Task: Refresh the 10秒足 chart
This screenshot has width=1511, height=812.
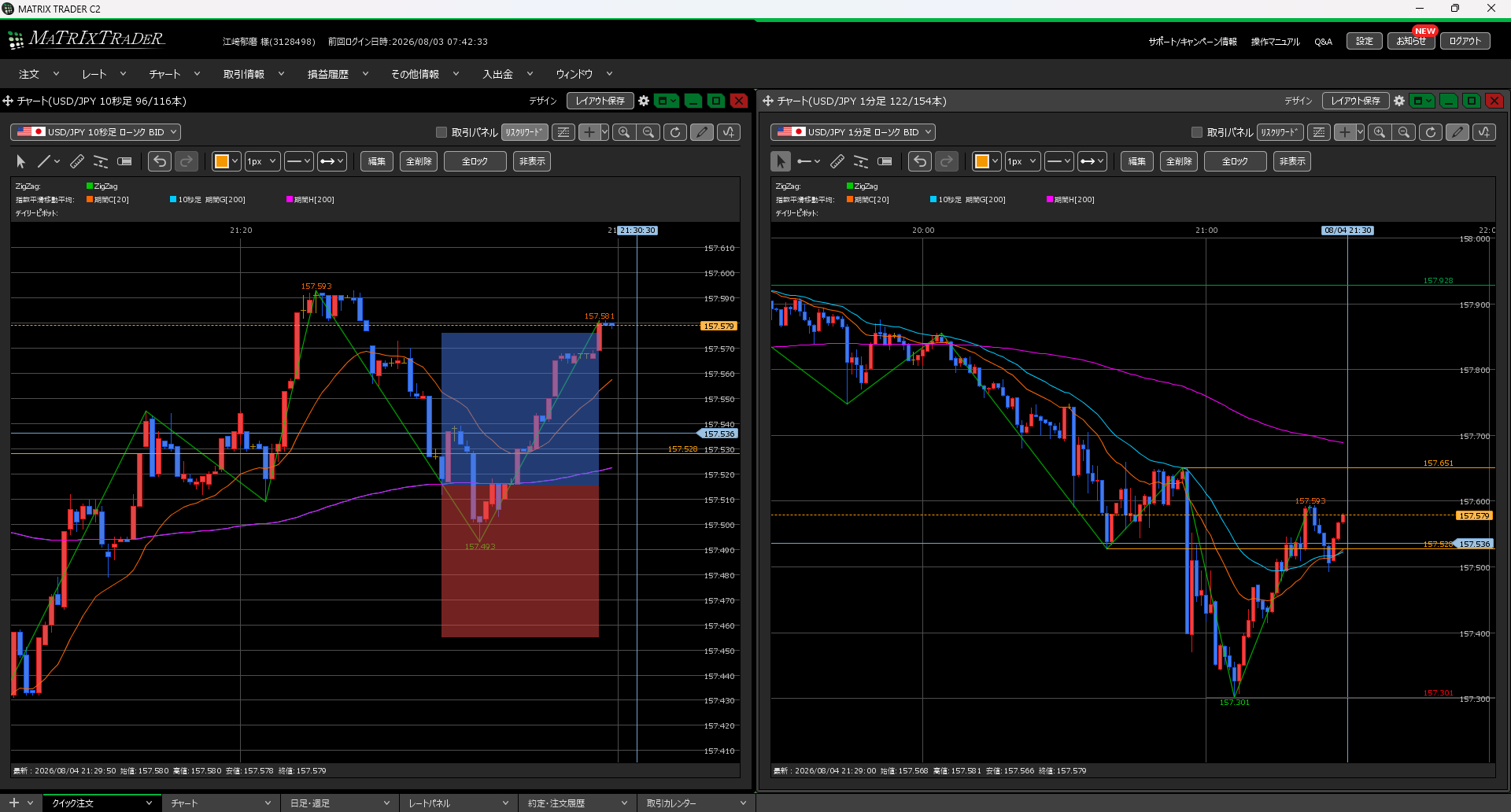Action: [x=675, y=132]
